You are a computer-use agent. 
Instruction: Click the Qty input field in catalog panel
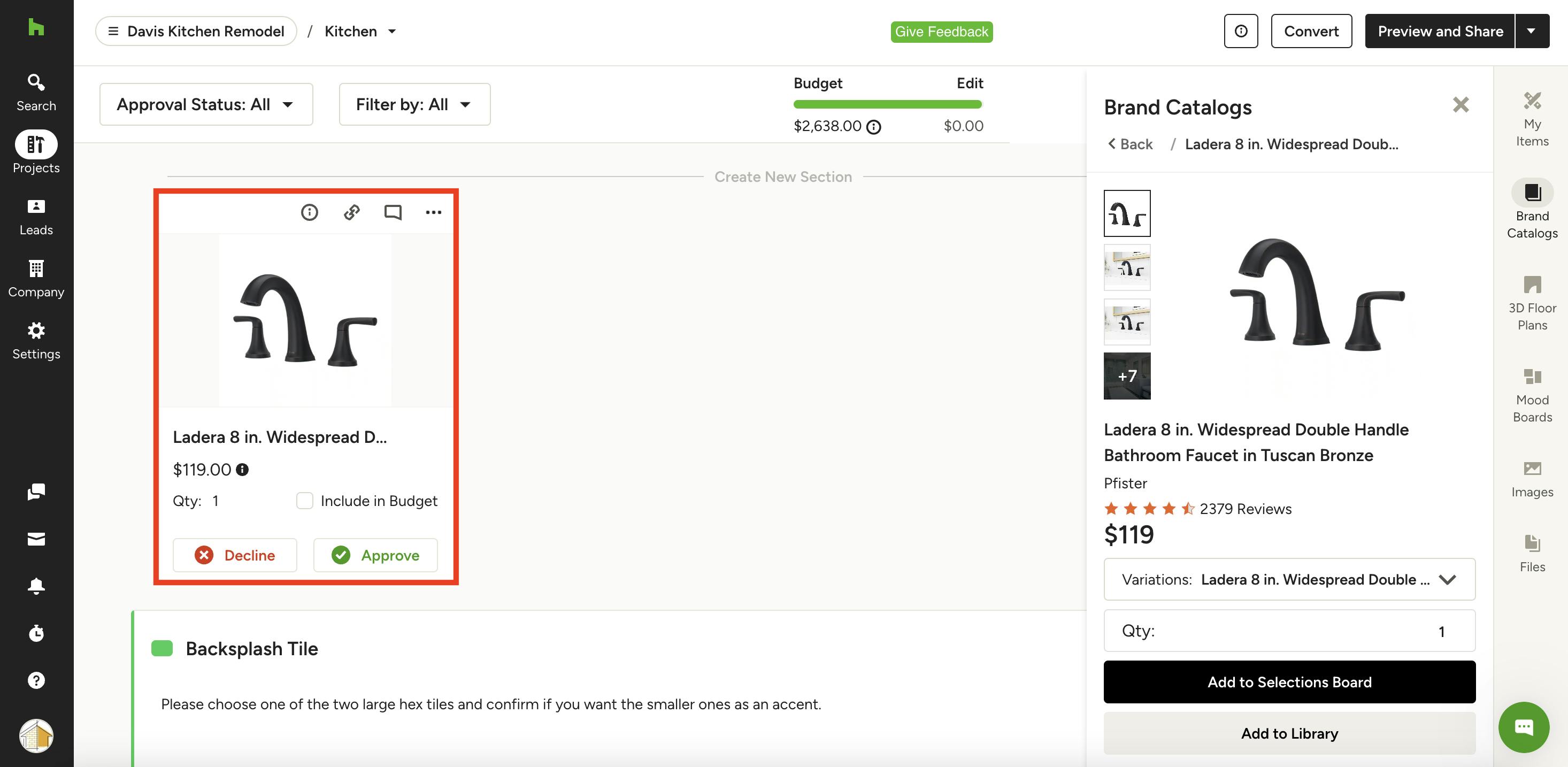(x=1289, y=631)
